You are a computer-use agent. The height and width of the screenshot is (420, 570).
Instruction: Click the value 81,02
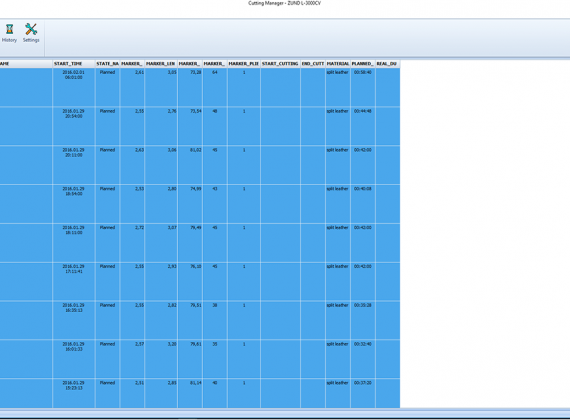196,150
